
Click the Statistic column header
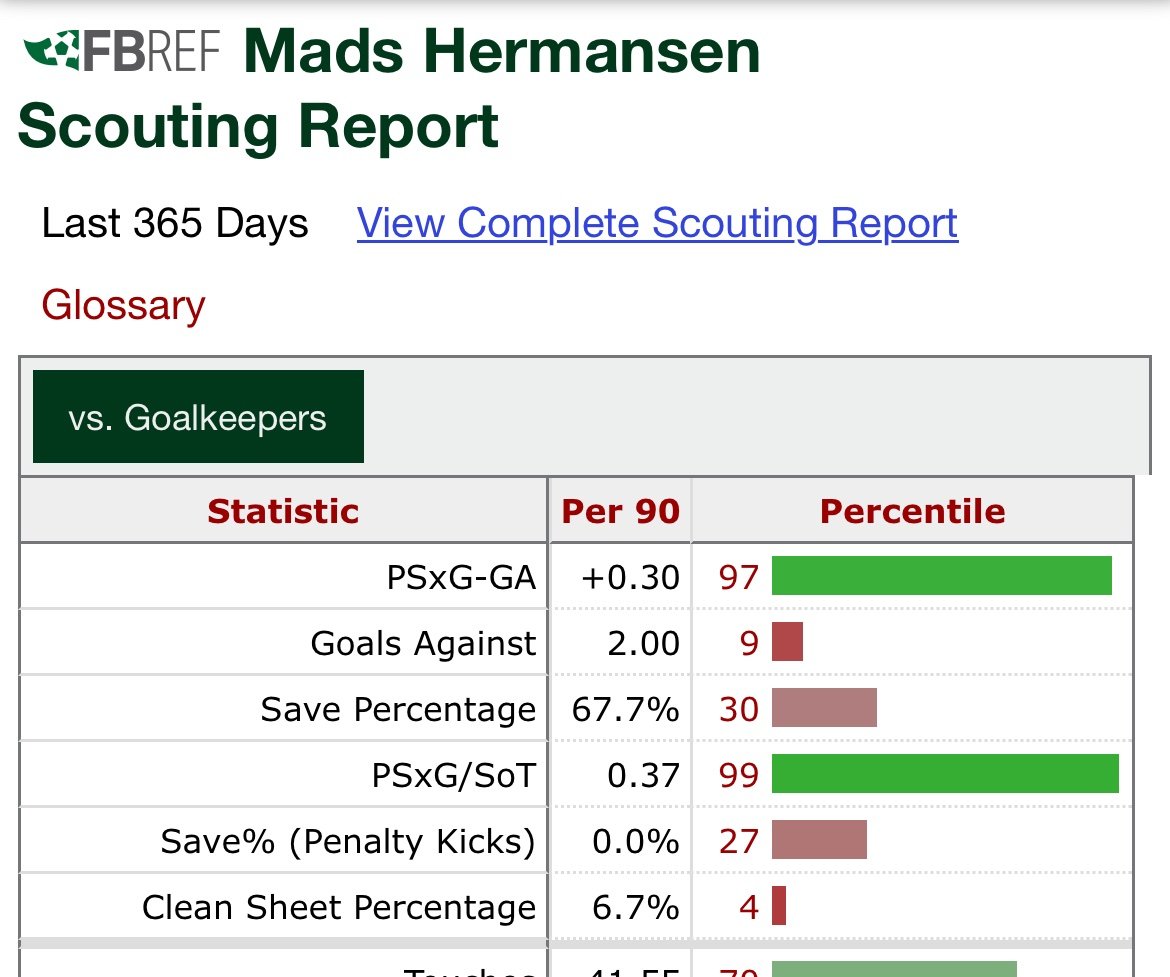point(284,511)
